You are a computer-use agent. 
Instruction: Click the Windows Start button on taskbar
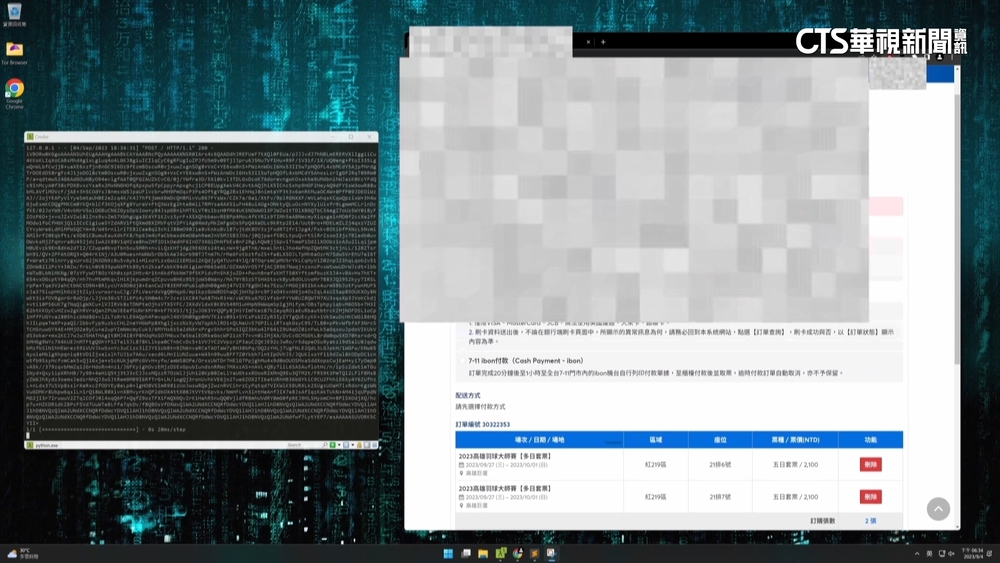pos(447,553)
